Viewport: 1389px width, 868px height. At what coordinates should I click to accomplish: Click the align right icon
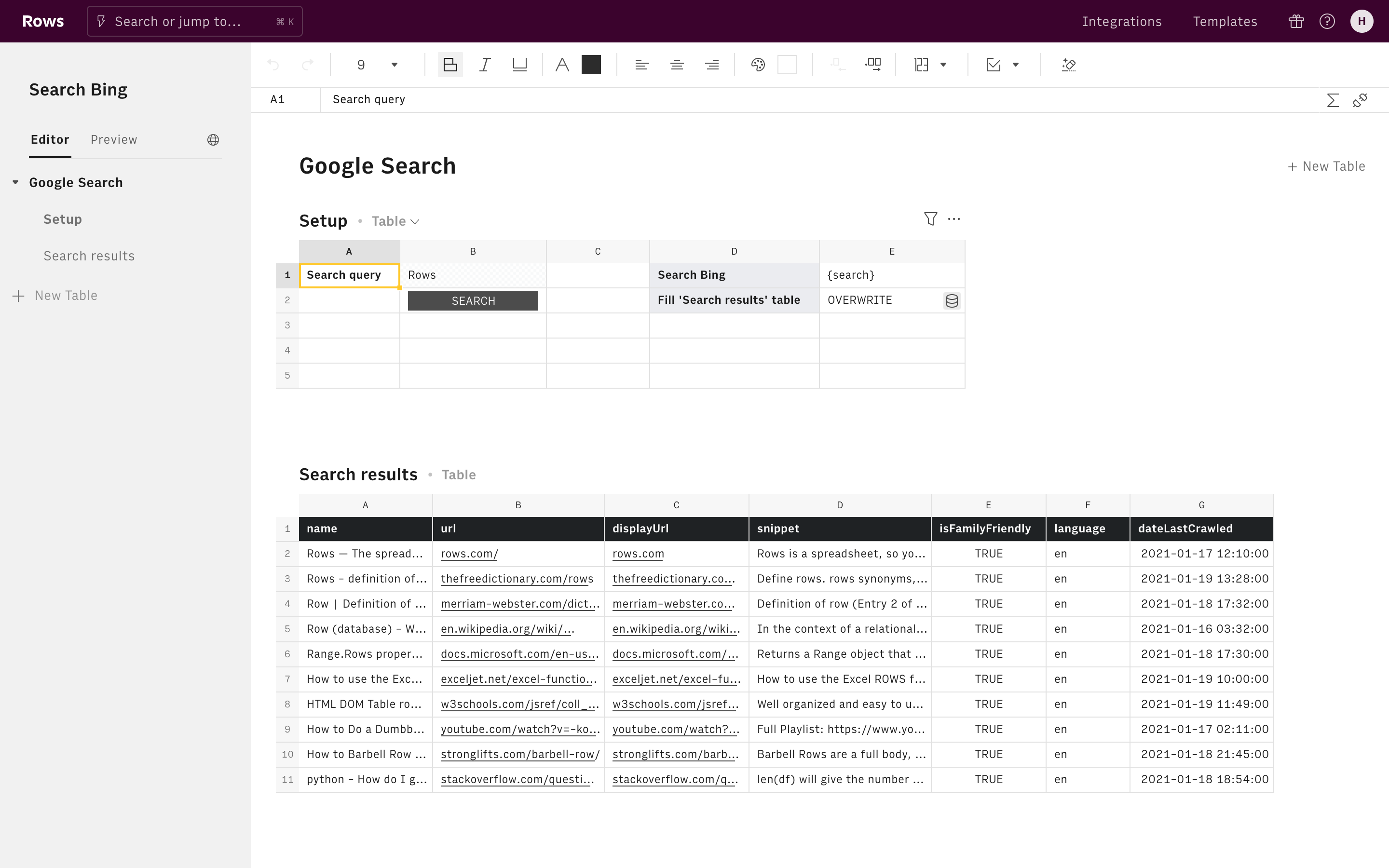pos(712,65)
